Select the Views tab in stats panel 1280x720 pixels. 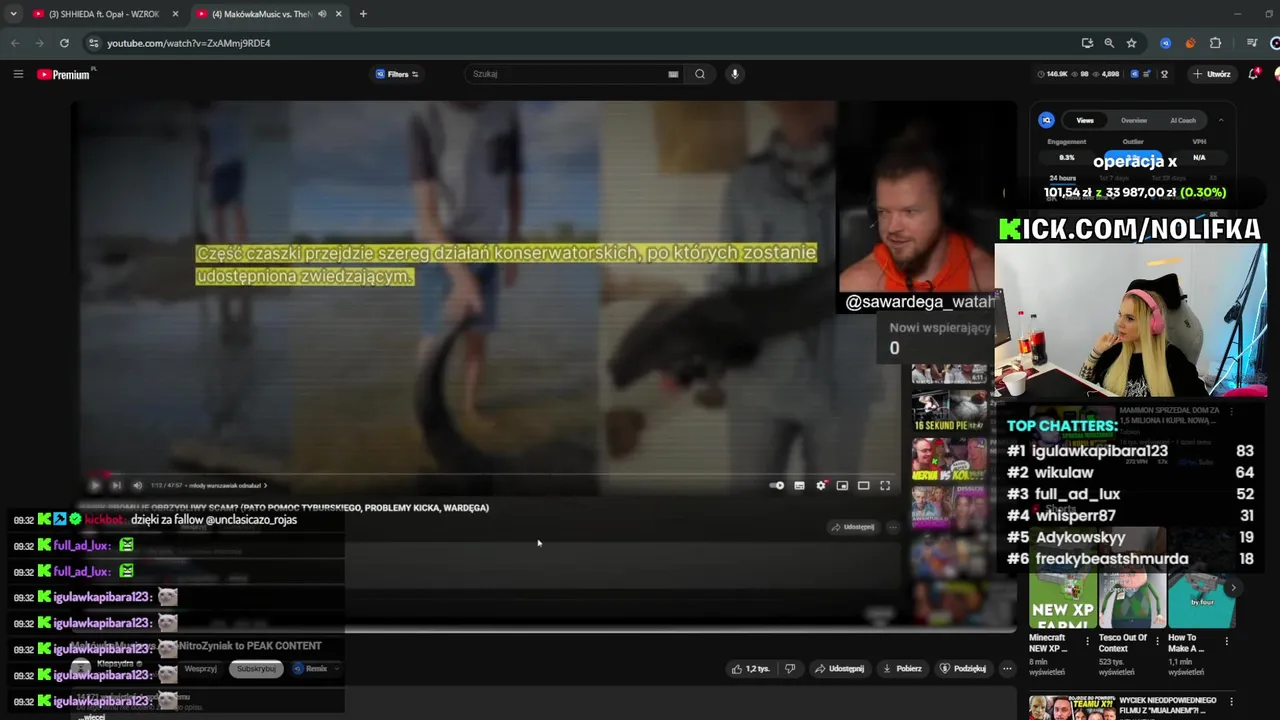(1085, 120)
